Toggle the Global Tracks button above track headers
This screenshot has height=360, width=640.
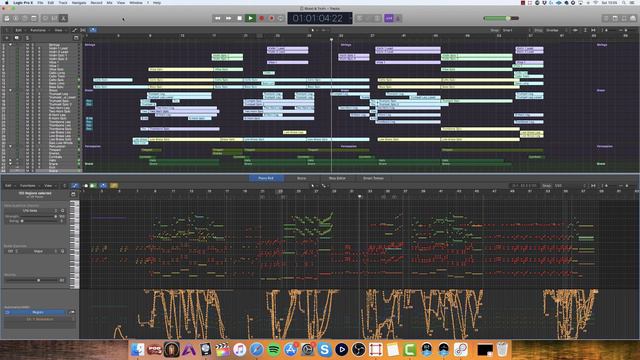(76, 38)
